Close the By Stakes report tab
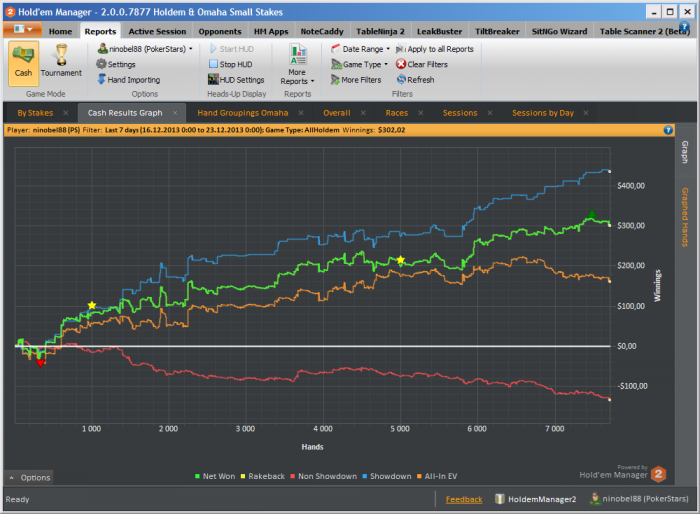Image resolution: width=700 pixels, height=514 pixels. pyautogui.click(x=66, y=113)
